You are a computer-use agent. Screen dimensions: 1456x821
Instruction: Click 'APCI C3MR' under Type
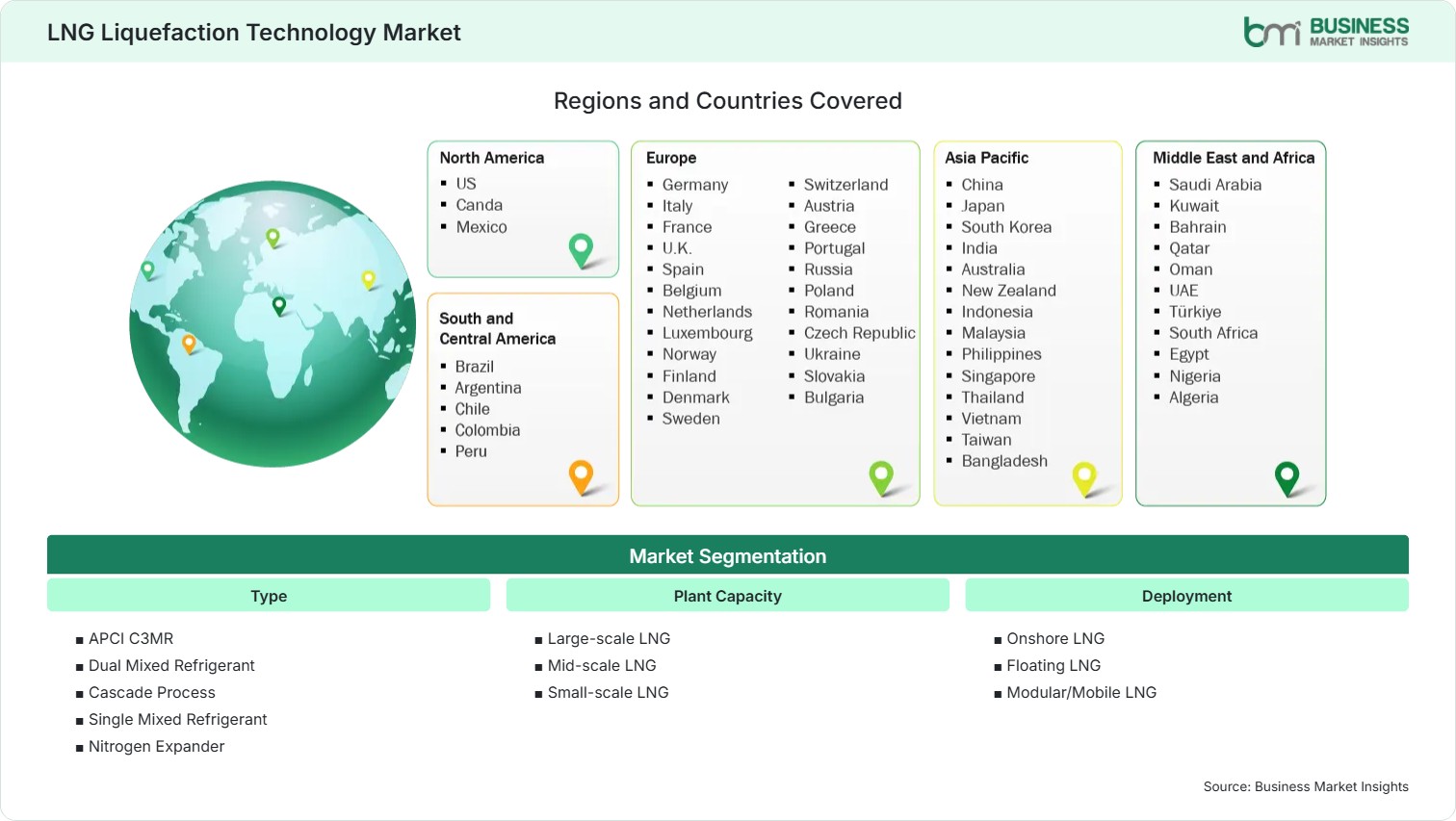coord(131,638)
